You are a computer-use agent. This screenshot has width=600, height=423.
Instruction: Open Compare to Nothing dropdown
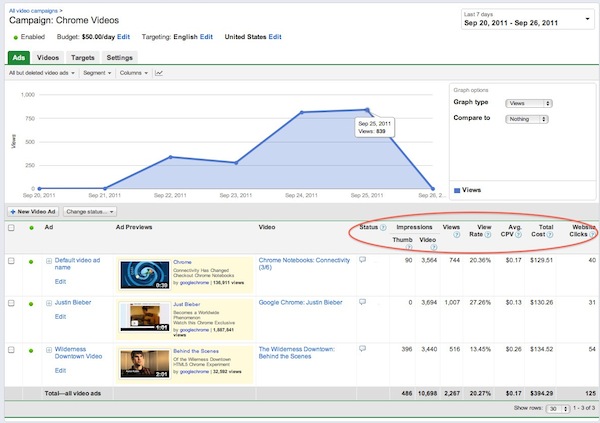[x=527, y=119]
